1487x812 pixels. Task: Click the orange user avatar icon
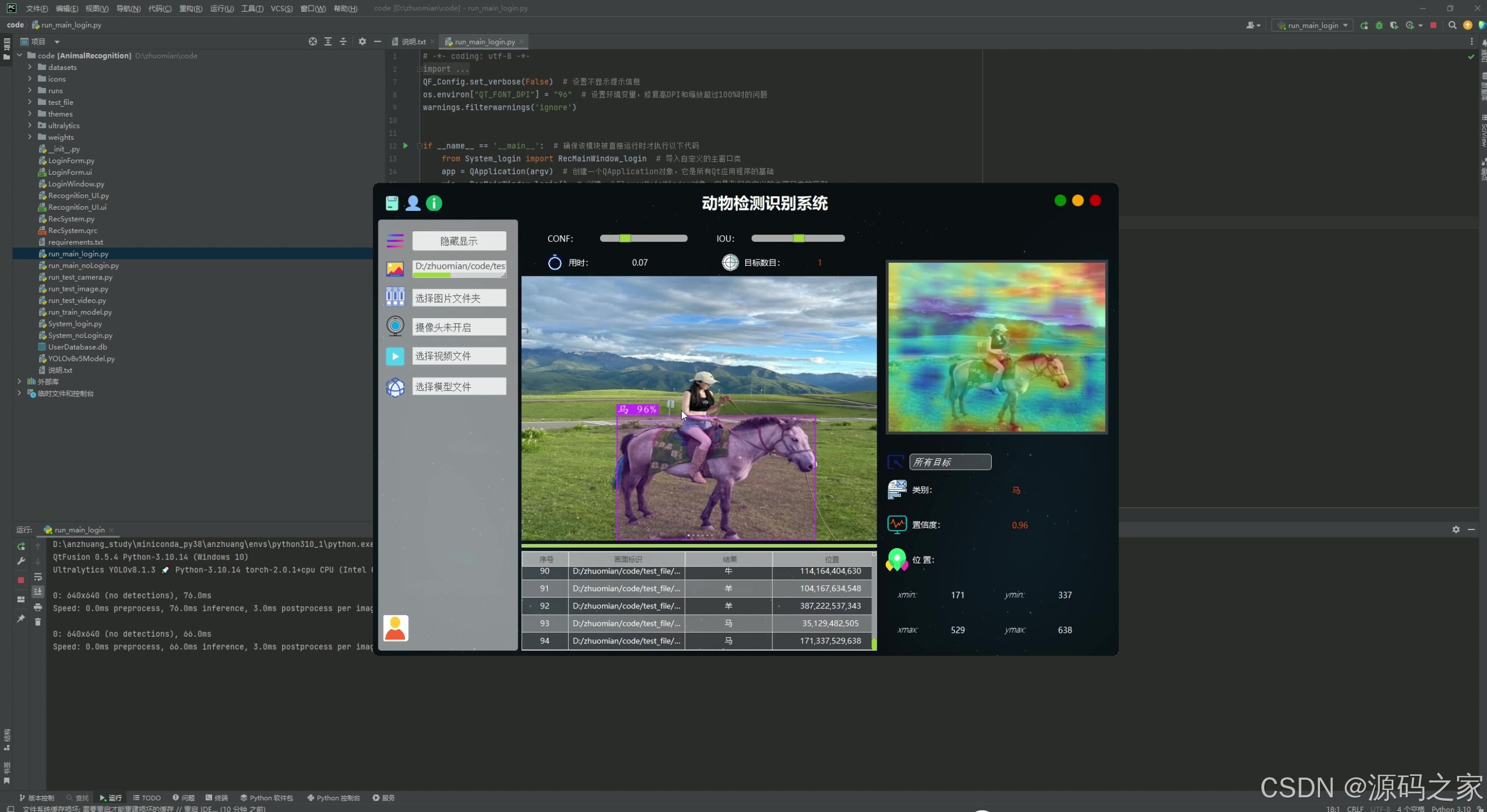[x=395, y=628]
